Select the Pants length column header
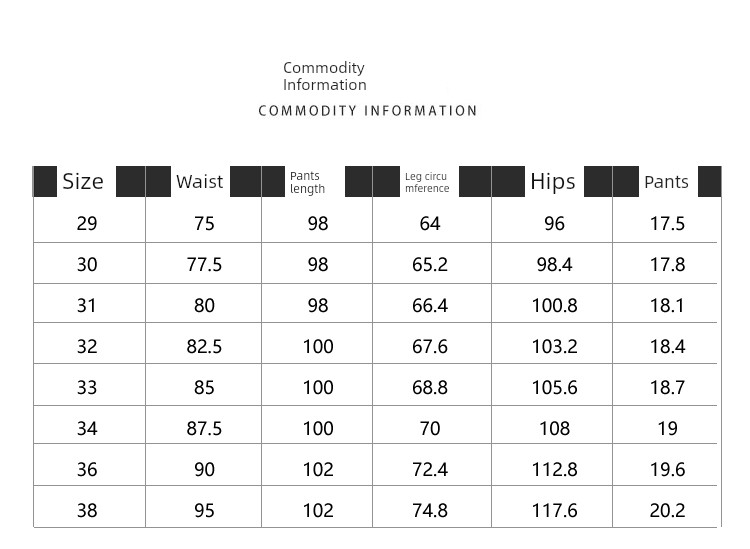The height and width of the screenshot is (549, 750). point(308,182)
